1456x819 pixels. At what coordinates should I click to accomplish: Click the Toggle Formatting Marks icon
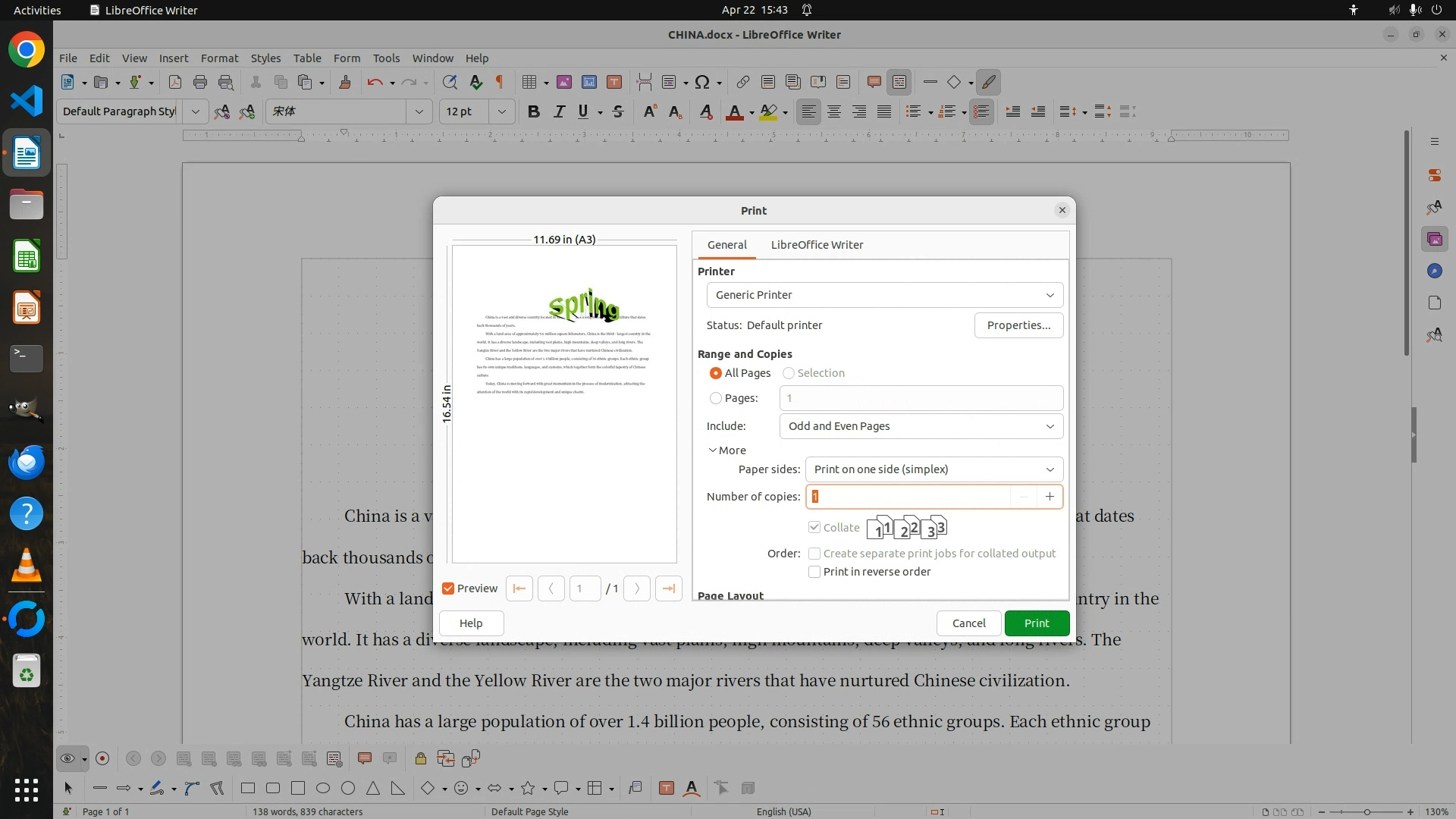pos(500,82)
